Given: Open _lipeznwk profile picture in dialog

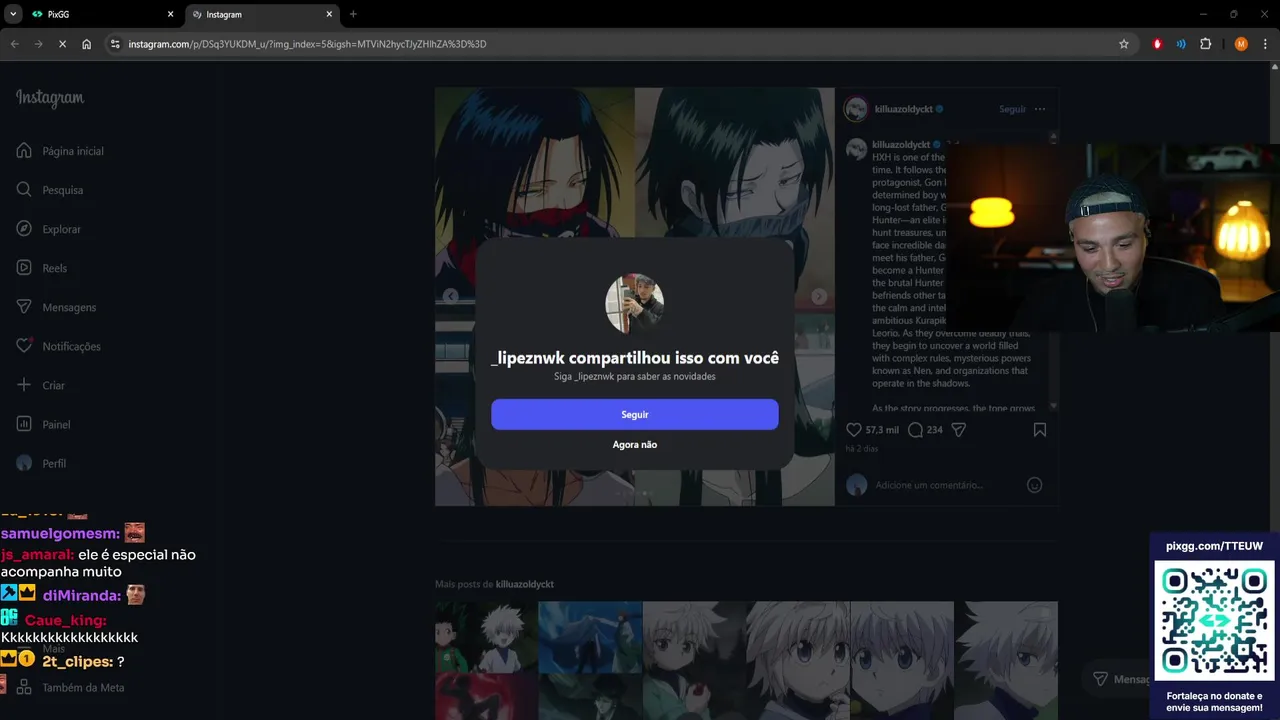Looking at the screenshot, I should click(x=634, y=304).
